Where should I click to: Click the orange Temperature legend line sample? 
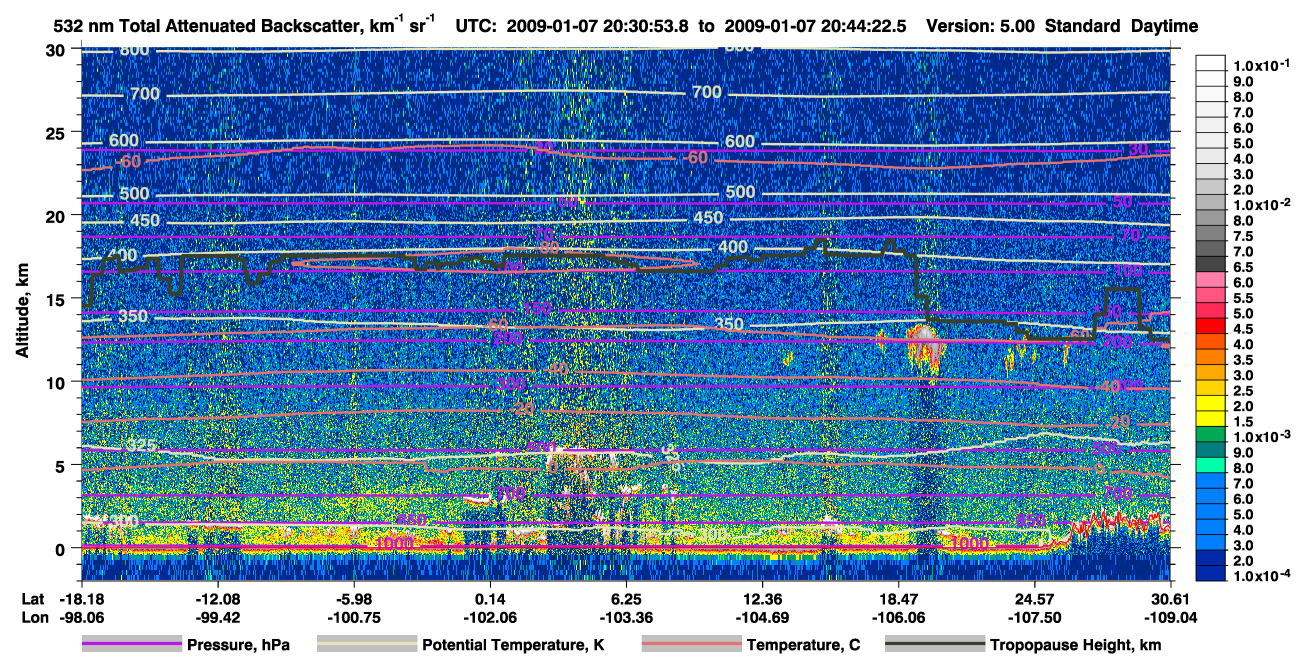point(690,645)
